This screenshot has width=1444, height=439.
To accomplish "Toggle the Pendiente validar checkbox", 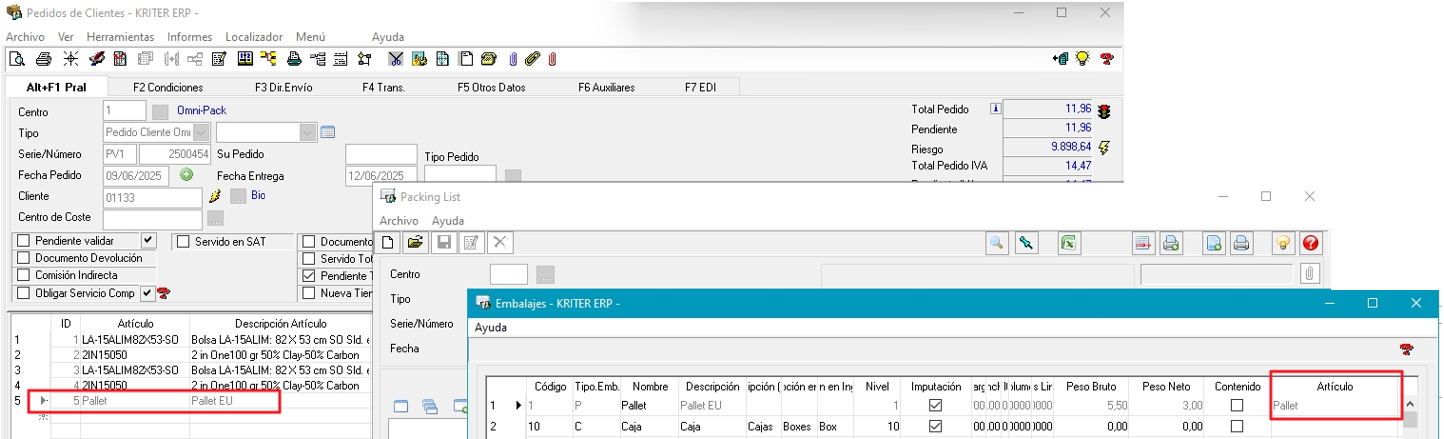I will [x=23, y=241].
